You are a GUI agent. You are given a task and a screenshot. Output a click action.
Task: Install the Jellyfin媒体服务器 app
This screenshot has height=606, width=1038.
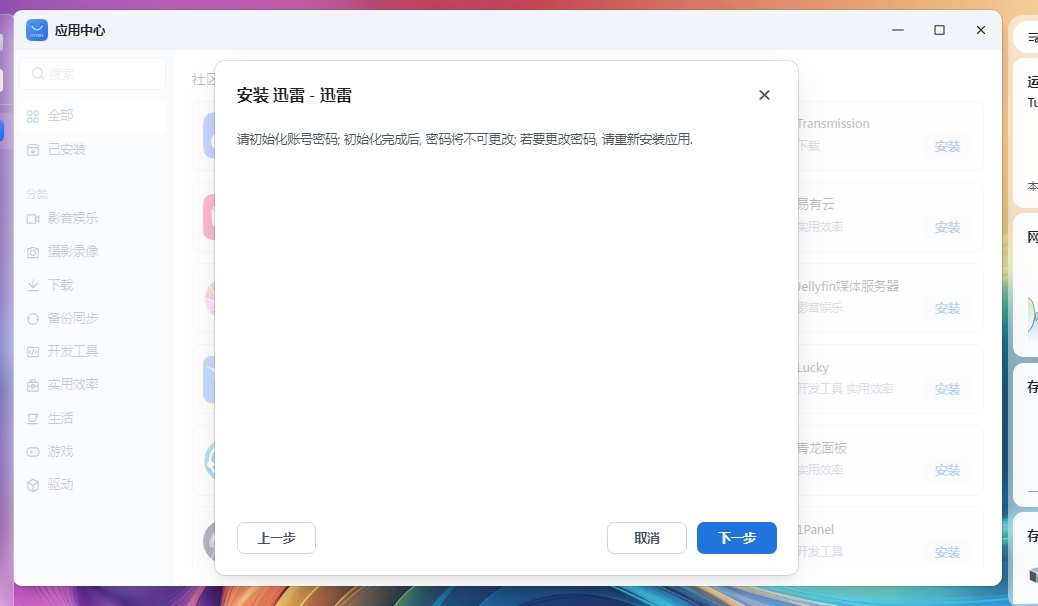point(947,309)
